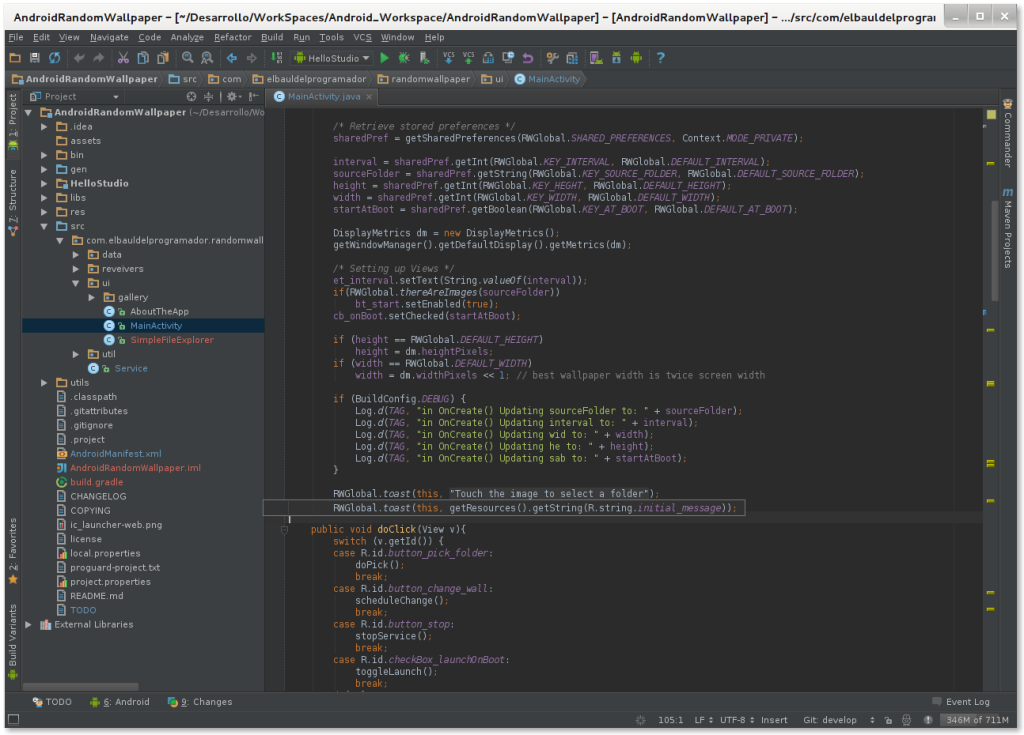Open the VCS menu
The width and height of the screenshot is (1024, 735).
[362, 37]
